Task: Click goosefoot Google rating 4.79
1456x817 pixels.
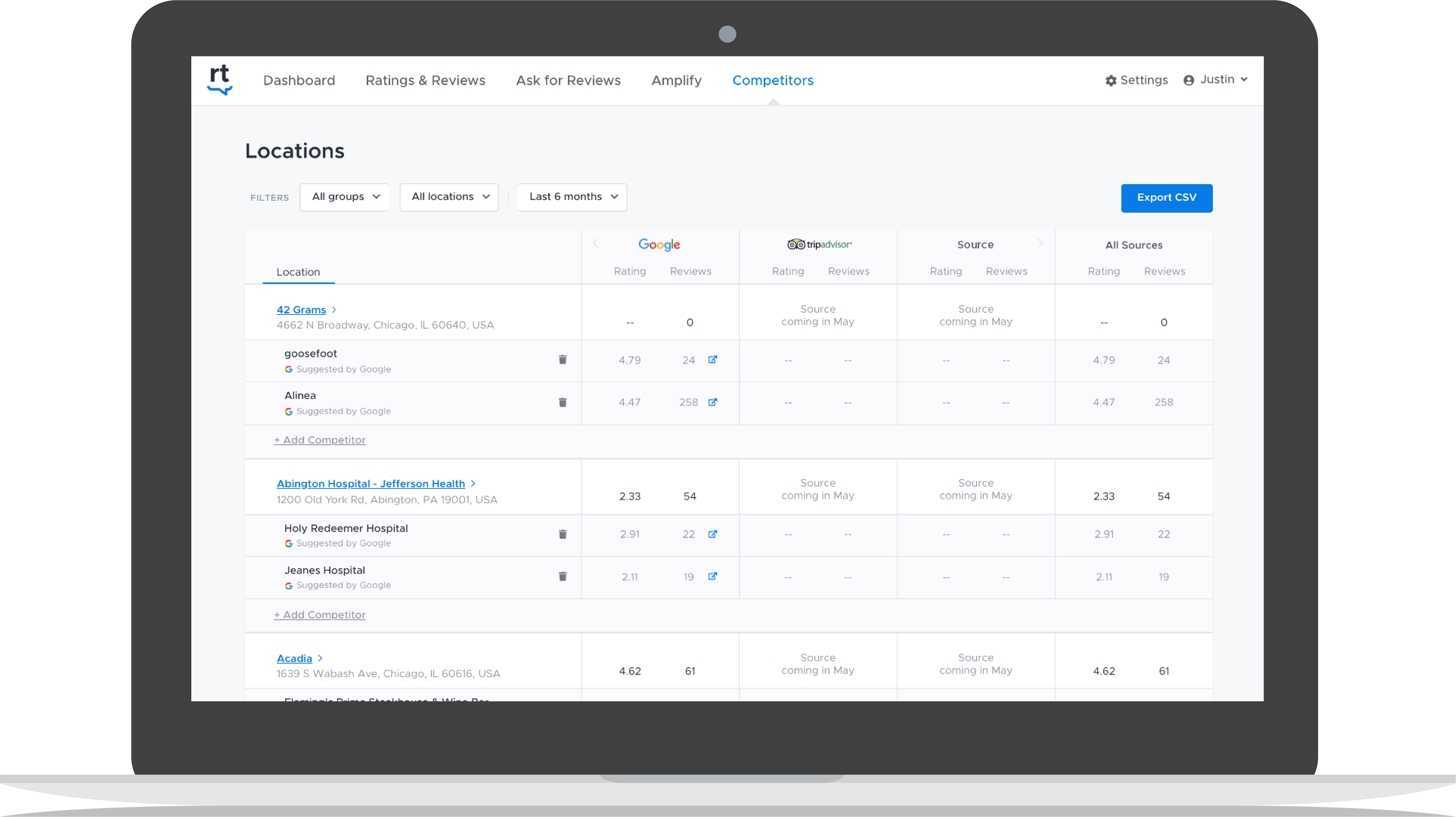Action: click(x=629, y=360)
